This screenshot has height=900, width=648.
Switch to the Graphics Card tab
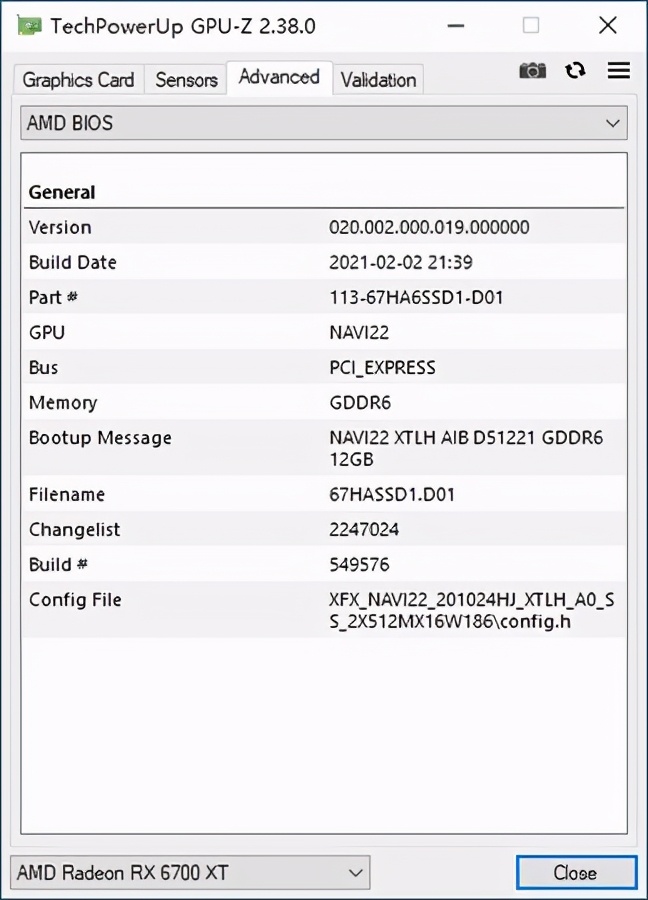pyautogui.click(x=78, y=80)
